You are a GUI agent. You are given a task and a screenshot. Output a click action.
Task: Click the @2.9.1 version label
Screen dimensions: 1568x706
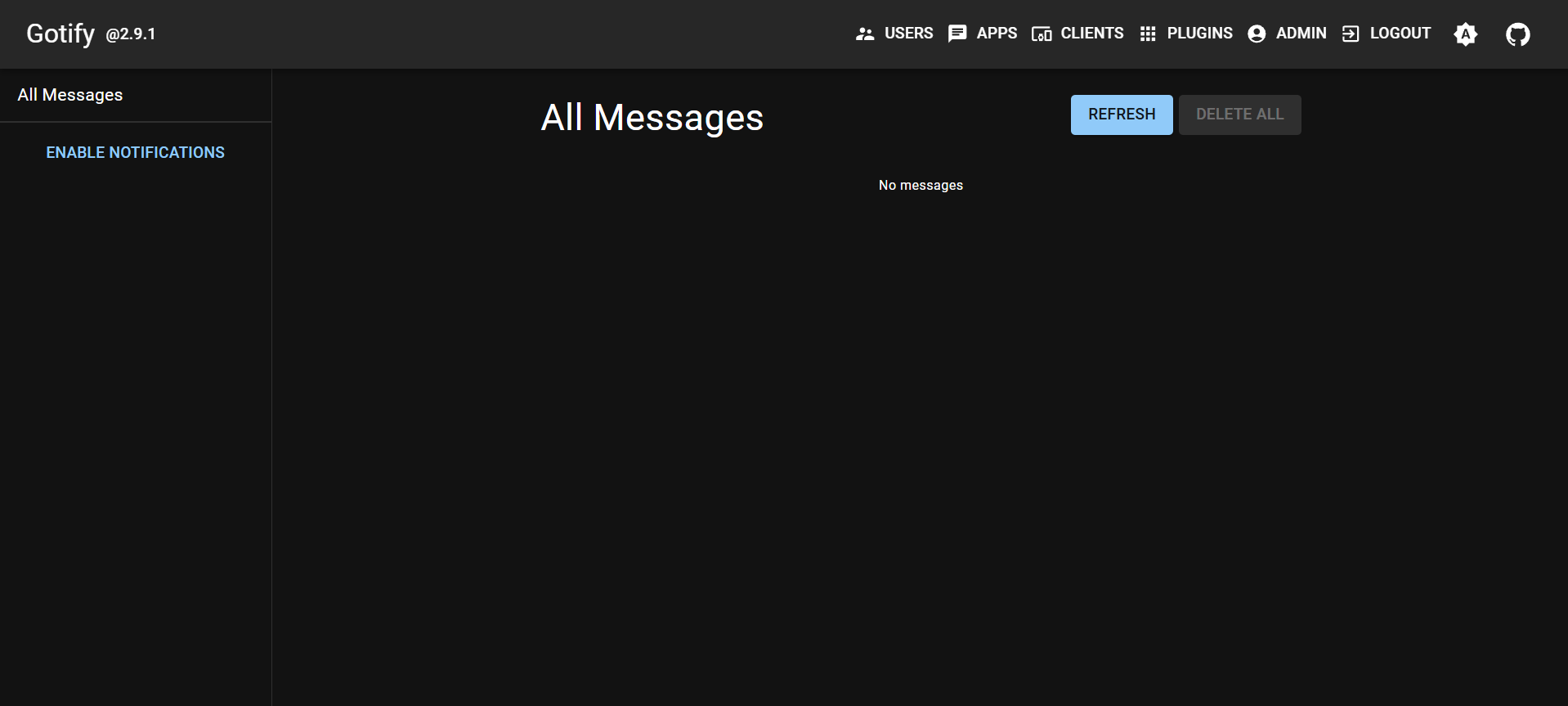pos(131,34)
